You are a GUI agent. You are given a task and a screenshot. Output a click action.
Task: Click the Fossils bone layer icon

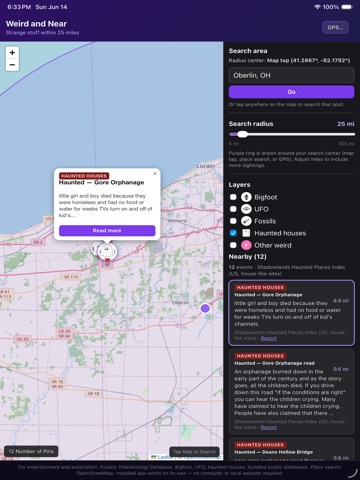point(246,221)
